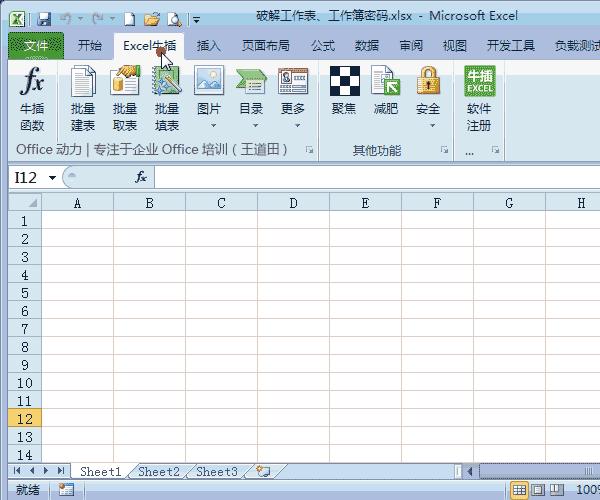Open 牛插函数 fx function tool

click(x=32, y=99)
